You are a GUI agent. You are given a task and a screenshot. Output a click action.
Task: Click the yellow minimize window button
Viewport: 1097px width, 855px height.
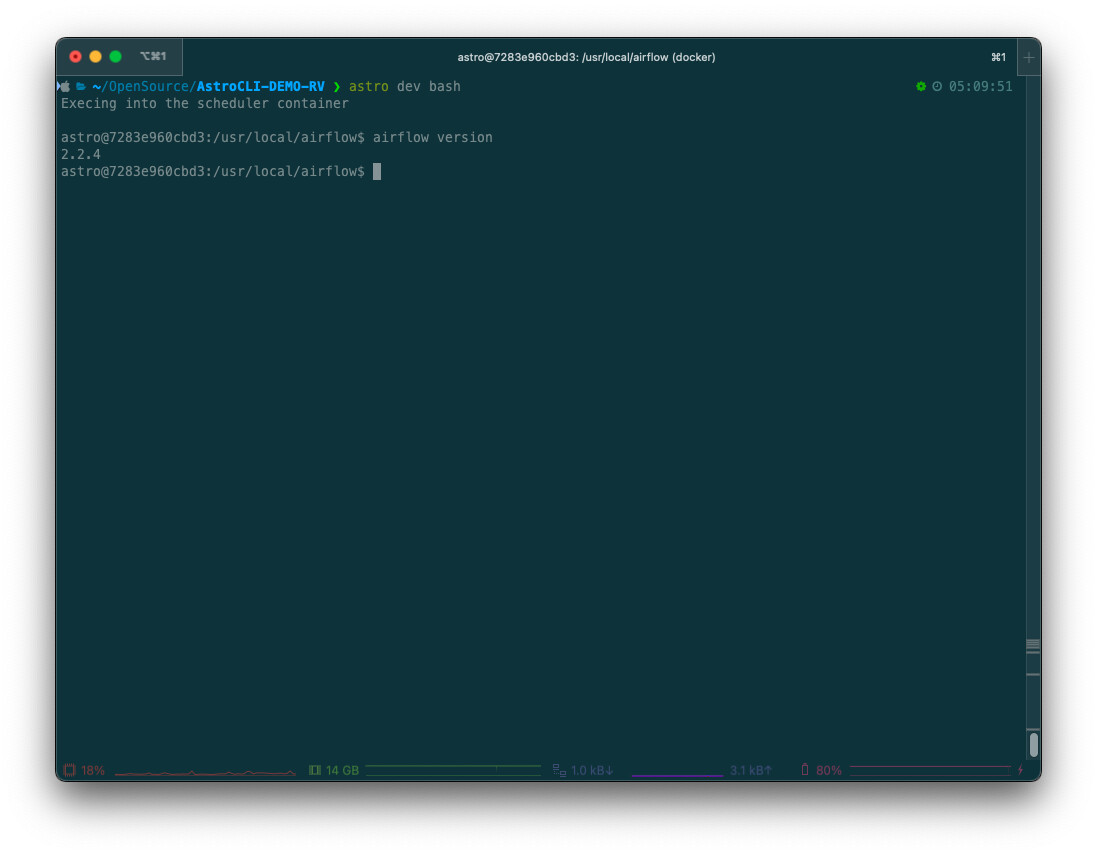point(96,57)
